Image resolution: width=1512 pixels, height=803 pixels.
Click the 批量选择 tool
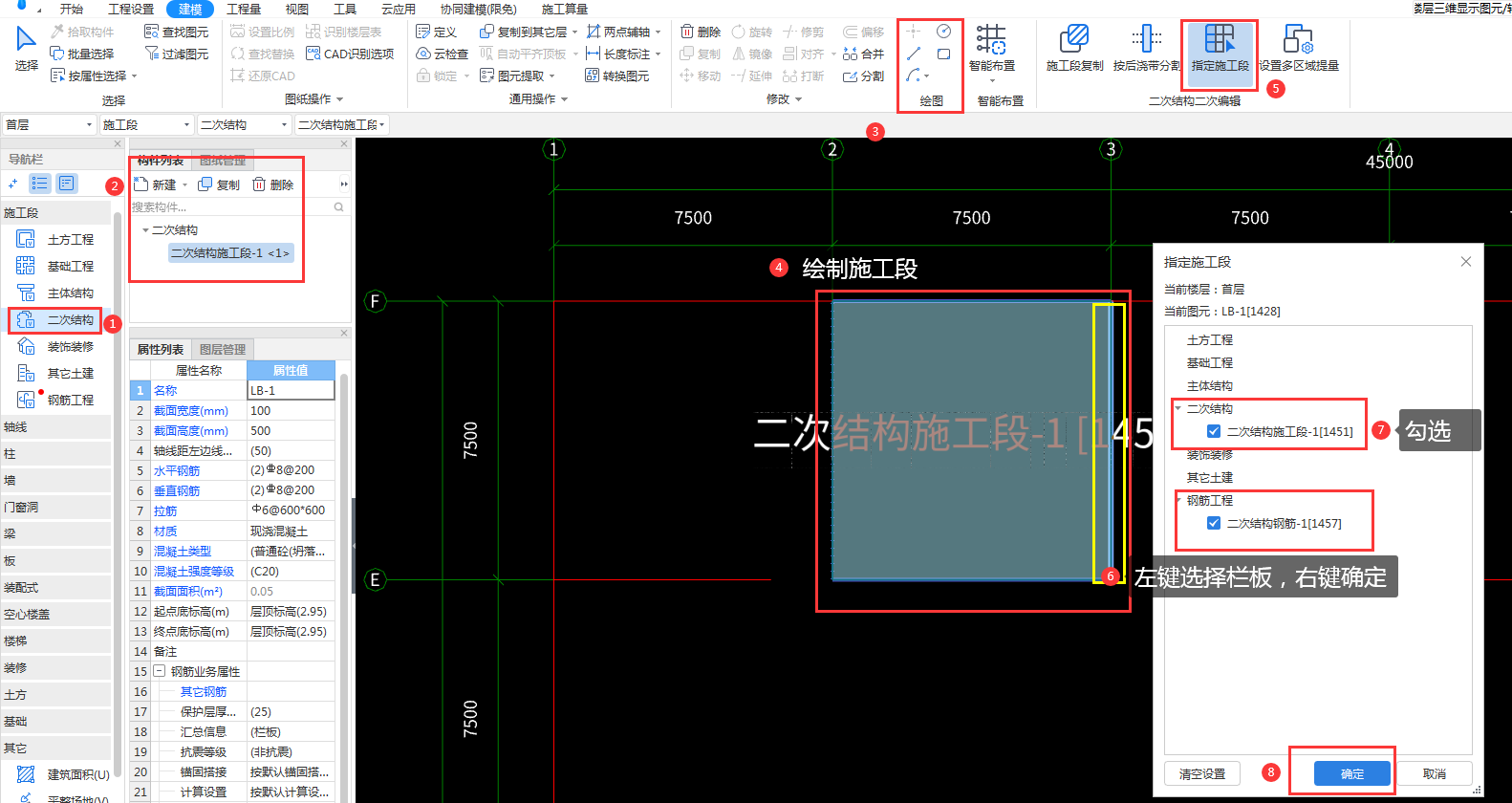(81, 54)
